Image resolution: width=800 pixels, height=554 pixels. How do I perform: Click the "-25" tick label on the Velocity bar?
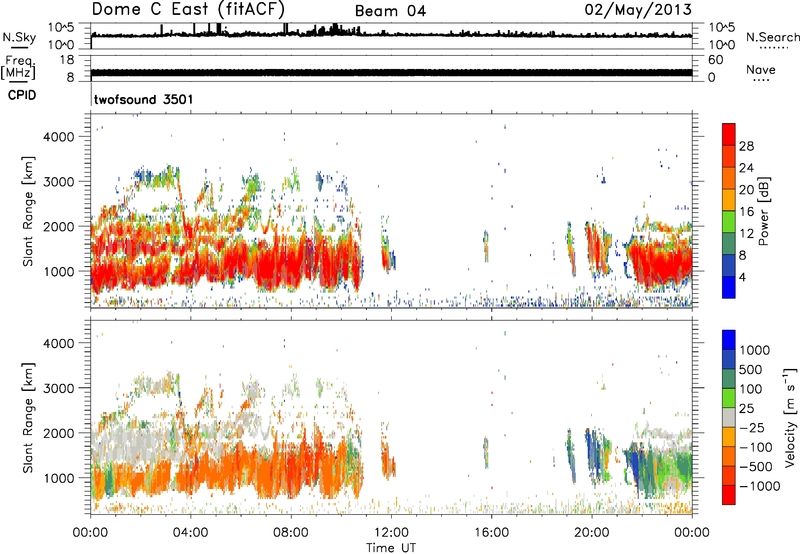click(752, 427)
